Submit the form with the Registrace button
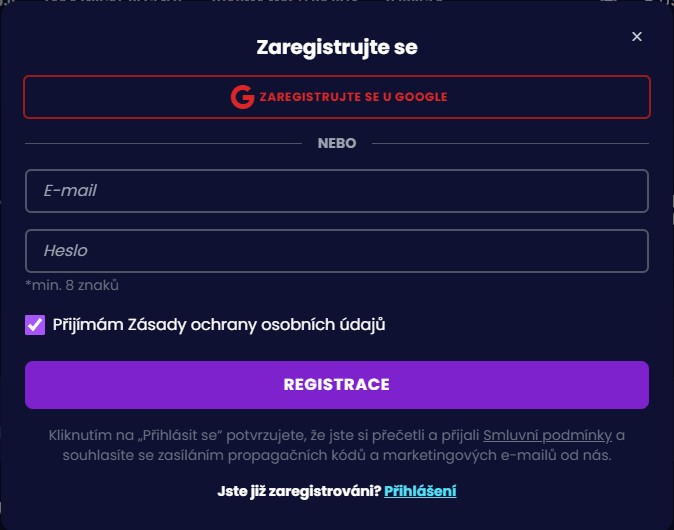The height and width of the screenshot is (530, 674). pos(337,385)
